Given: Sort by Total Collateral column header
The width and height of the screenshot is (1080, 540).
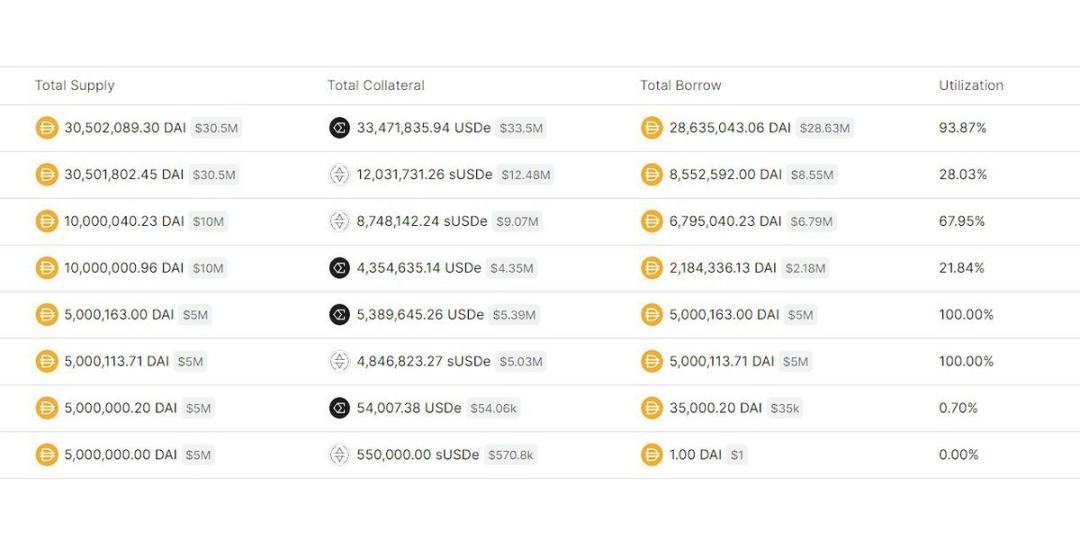Looking at the screenshot, I should point(376,85).
